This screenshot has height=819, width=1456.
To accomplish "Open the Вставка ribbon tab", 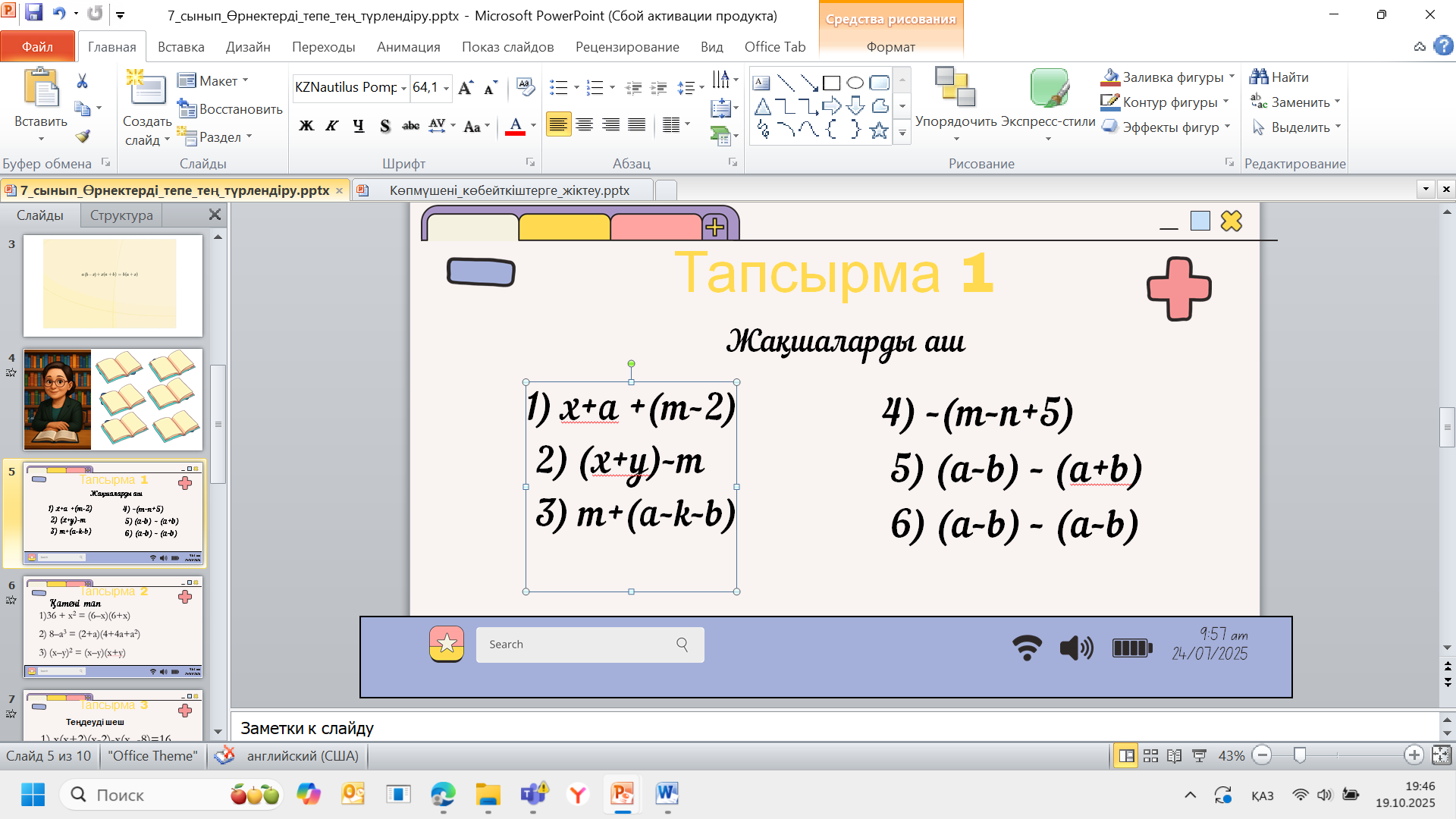I will pyautogui.click(x=180, y=47).
